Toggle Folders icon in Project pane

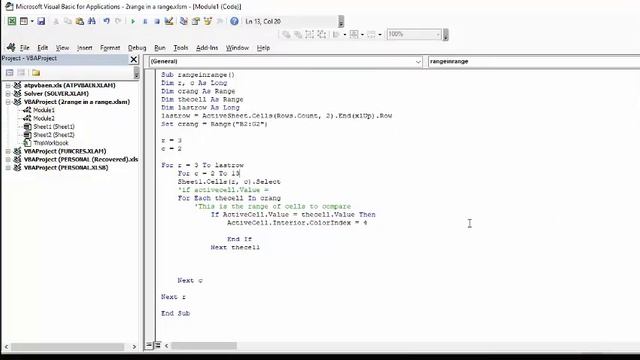coord(36,73)
